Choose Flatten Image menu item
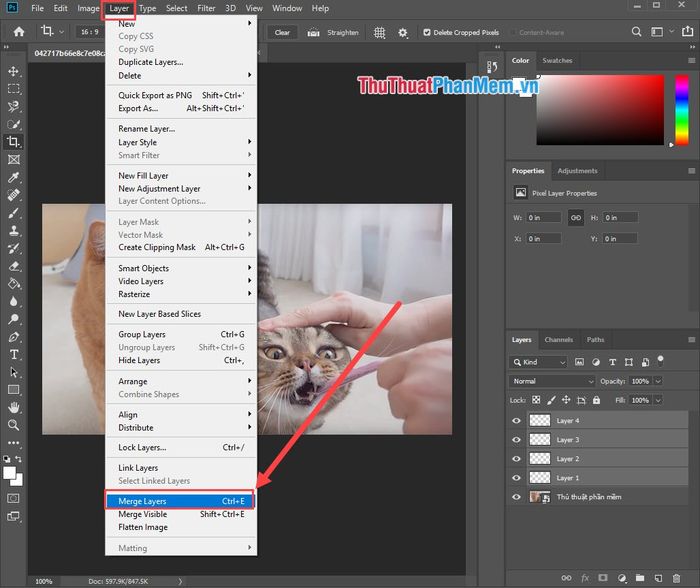 (x=181, y=527)
